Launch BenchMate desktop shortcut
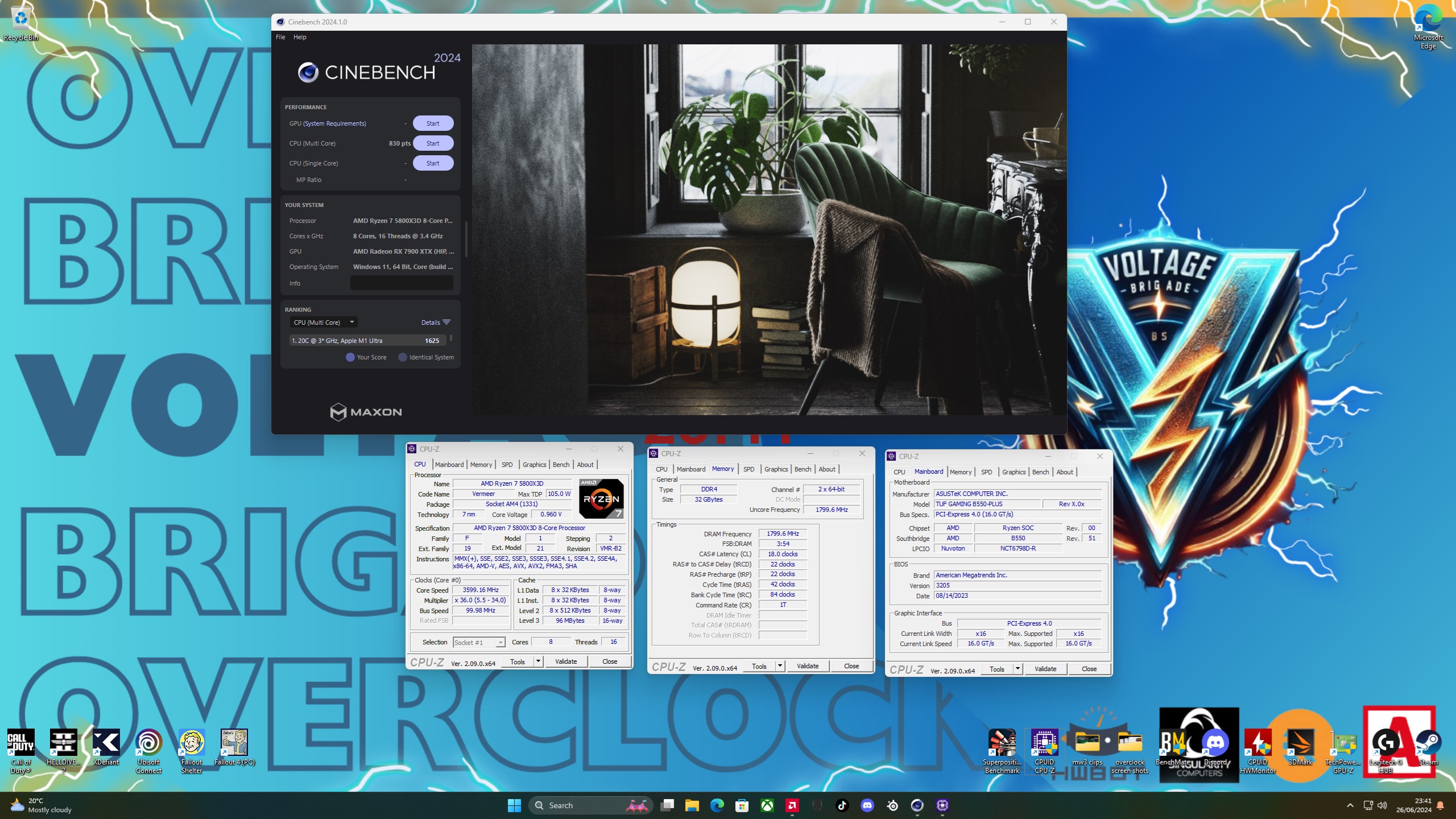This screenshot has width=1456, height=819. (1173, 747)
